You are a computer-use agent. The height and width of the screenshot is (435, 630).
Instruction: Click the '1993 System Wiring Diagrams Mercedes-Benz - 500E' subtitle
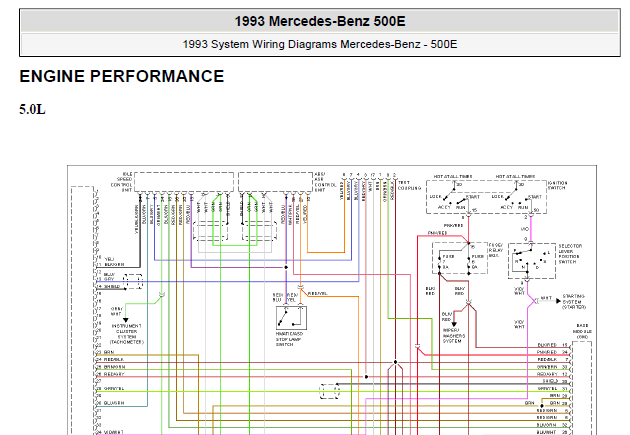tap(320, 44)
